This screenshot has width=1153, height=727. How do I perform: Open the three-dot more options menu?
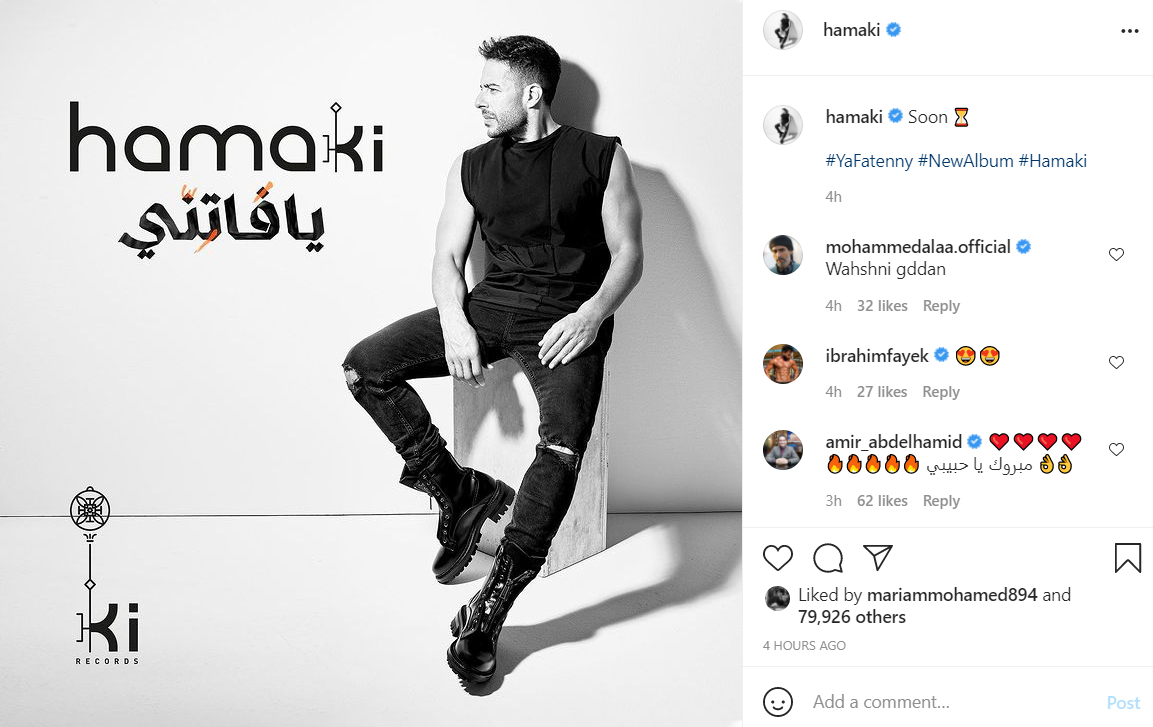(x=1129, y=31)
